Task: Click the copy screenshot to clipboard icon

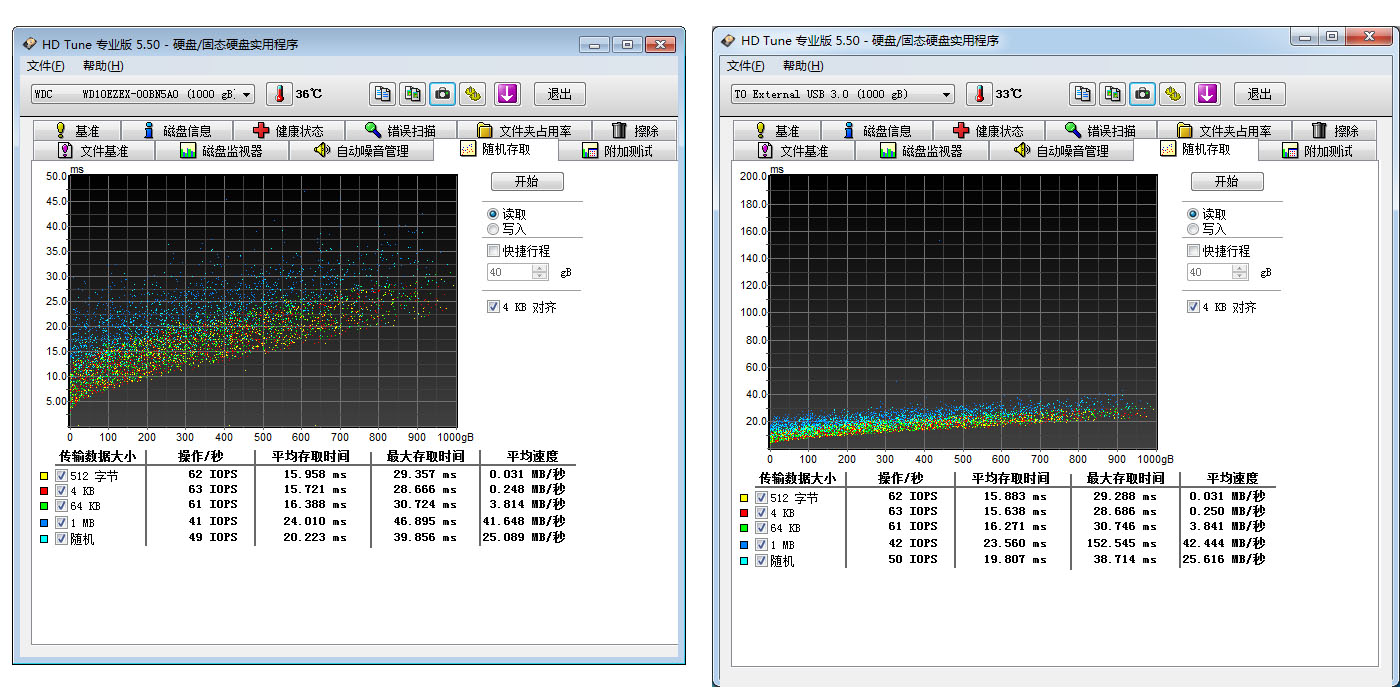Action: click(x=412, y=93)
